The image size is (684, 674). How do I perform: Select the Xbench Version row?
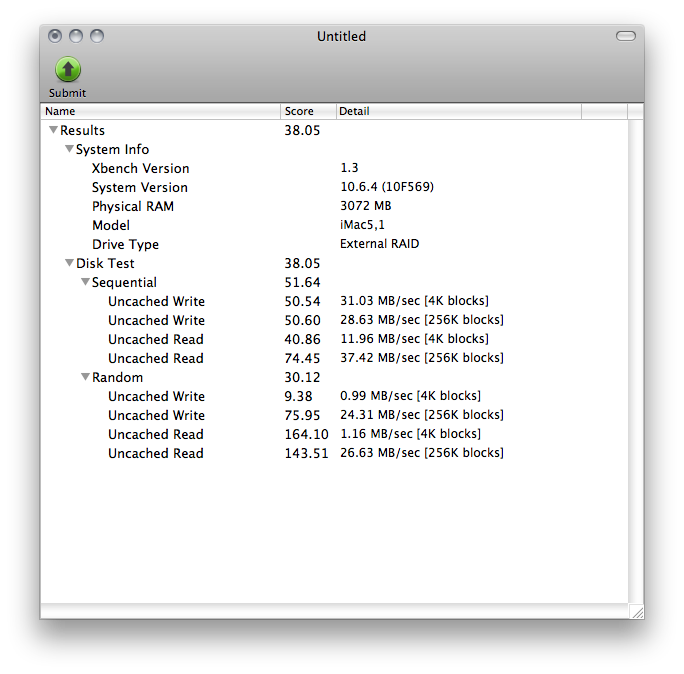point(334,168)
